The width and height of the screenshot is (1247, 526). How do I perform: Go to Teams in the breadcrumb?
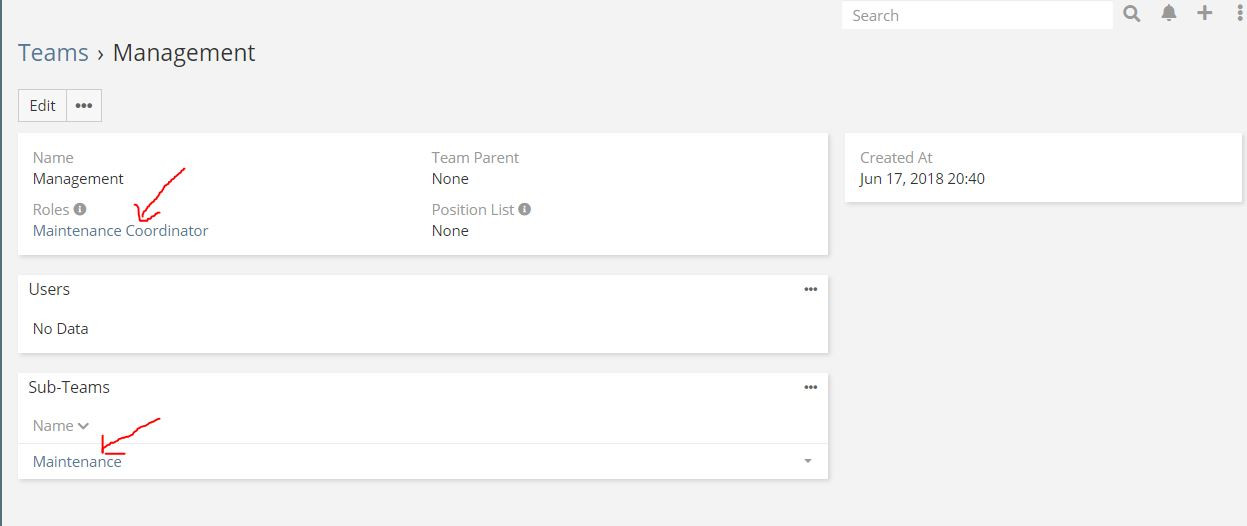(53, 53)
